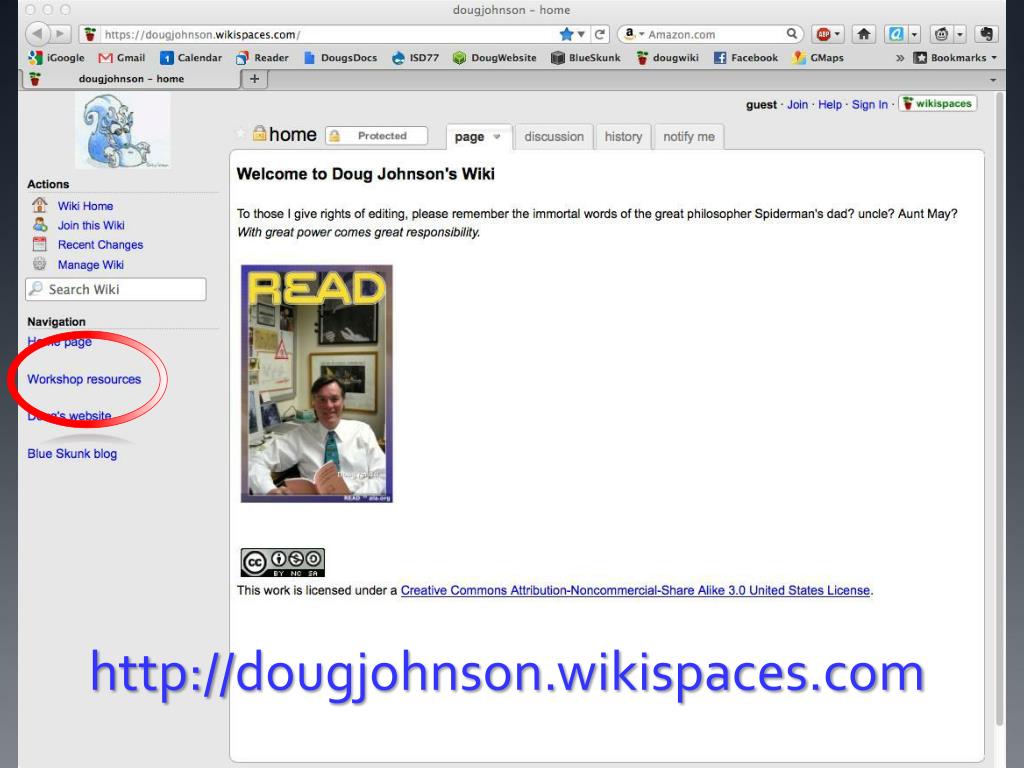Go back with the browser back arrow
1024x768 pixels.
(38, 33)
